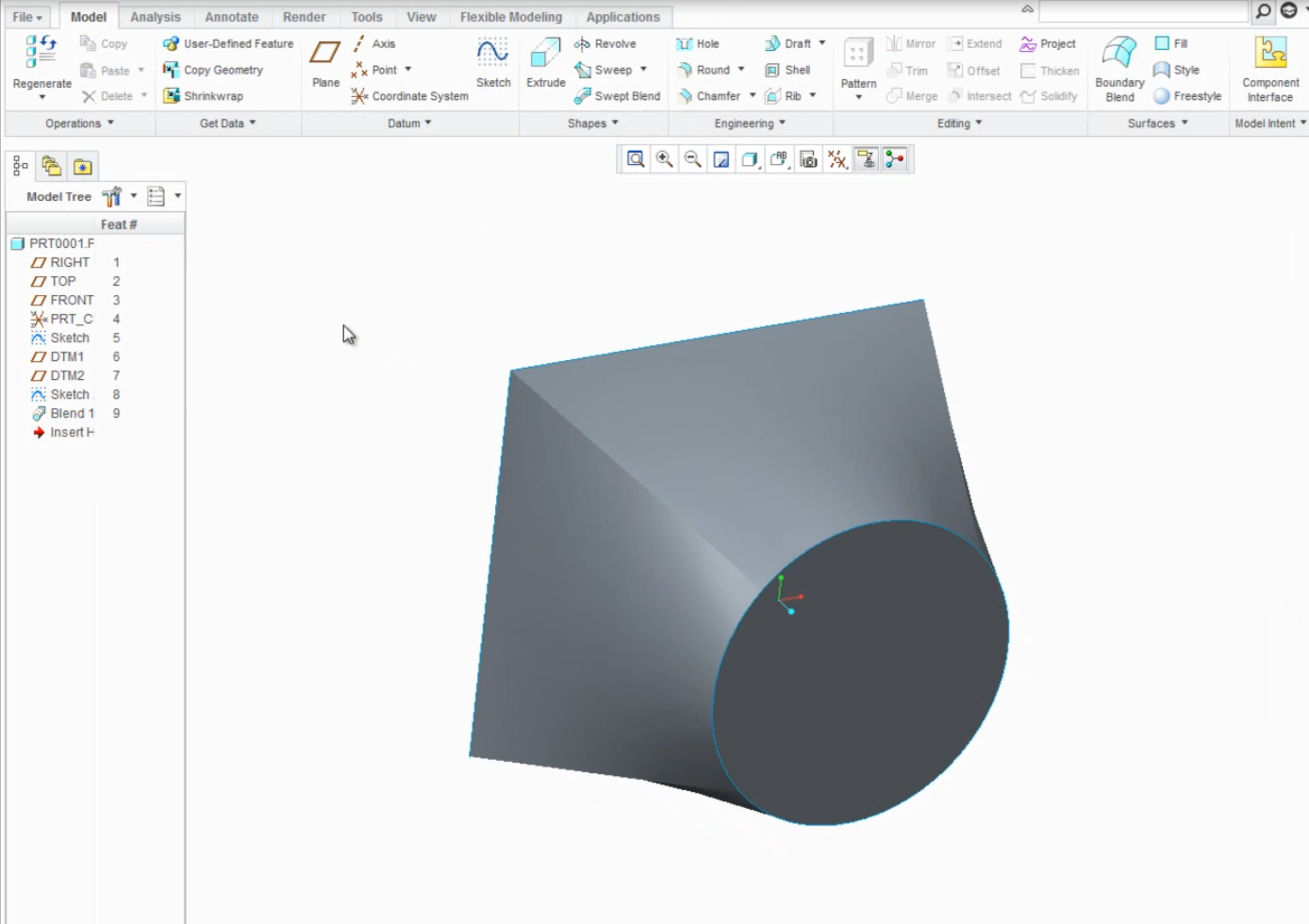Expand the Get Data group menu
The height and width of the screenshot is (924, 1309).
[x=227, y=124]
